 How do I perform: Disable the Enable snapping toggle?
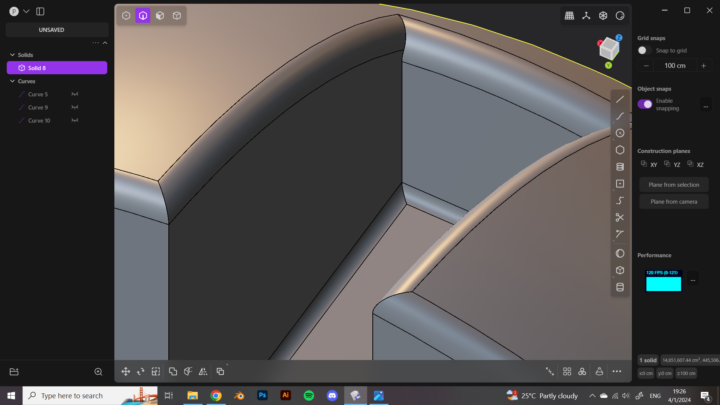[645, 104]
